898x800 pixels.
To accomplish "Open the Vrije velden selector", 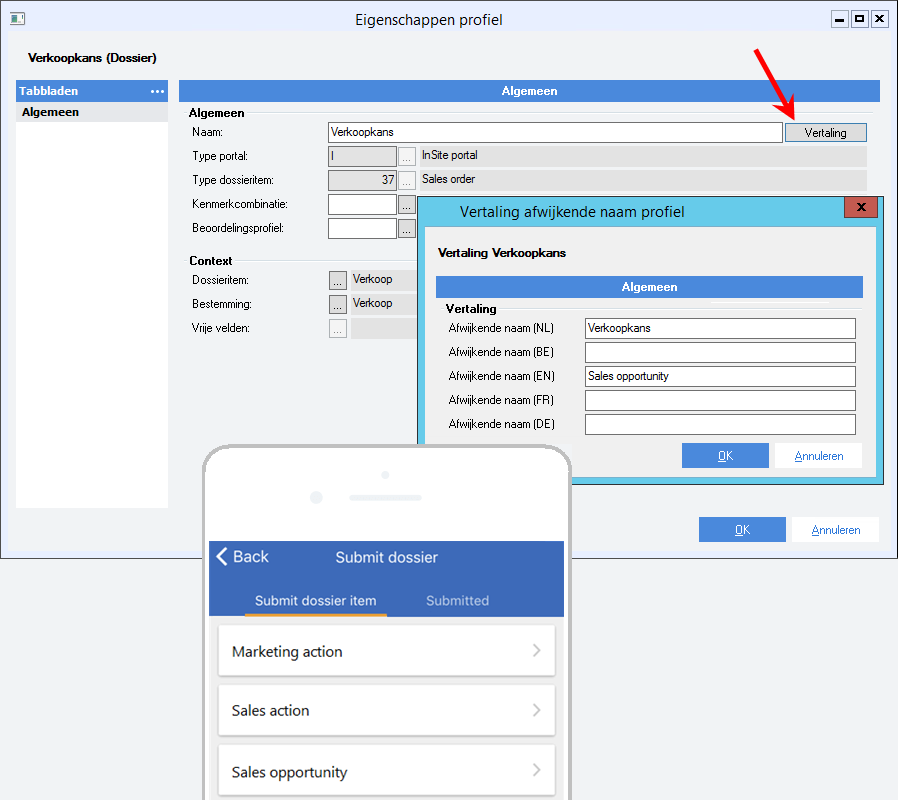I will tap(337, 327).
